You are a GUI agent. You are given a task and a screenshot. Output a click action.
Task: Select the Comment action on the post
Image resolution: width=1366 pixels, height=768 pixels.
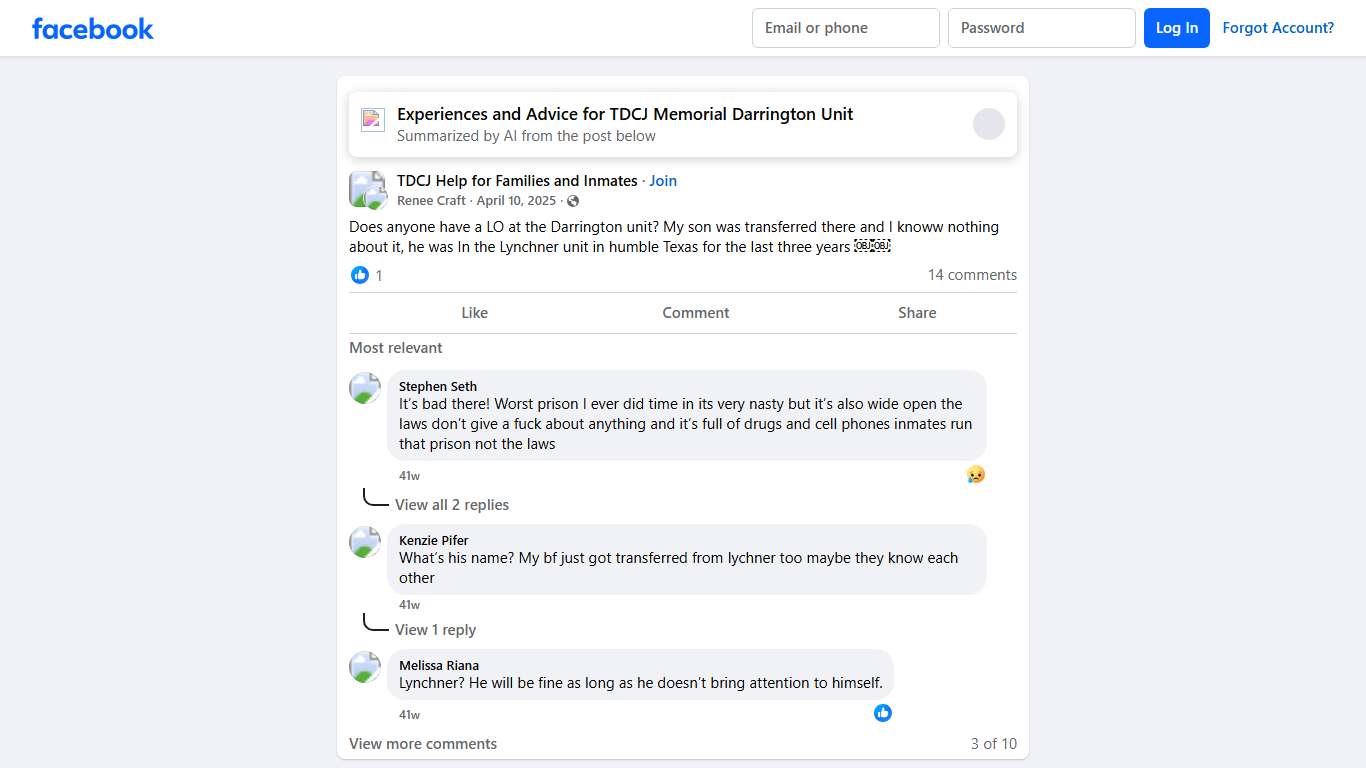click(x=695, y=313)
